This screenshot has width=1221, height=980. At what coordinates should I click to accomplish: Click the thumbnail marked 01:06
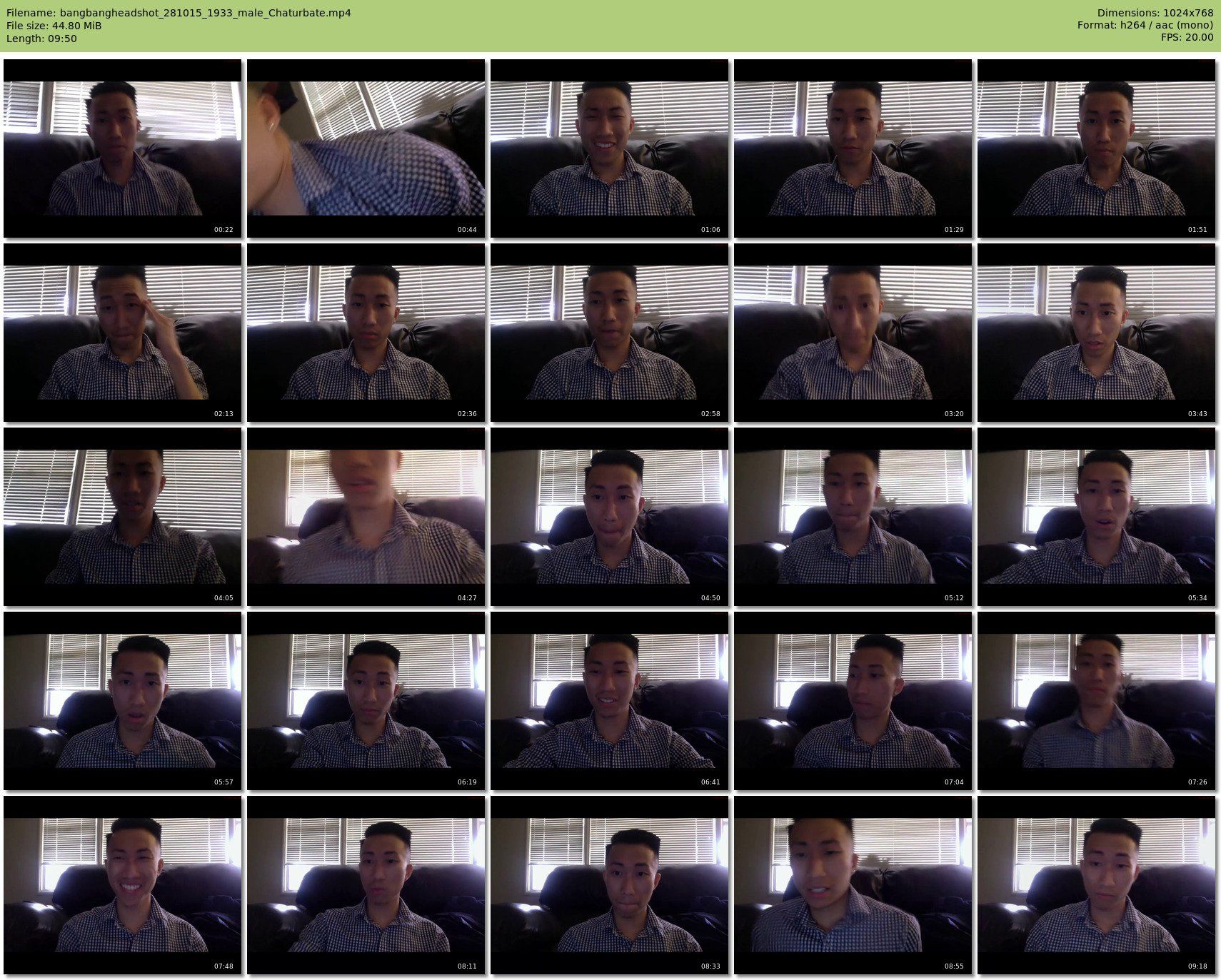point(610,148)
